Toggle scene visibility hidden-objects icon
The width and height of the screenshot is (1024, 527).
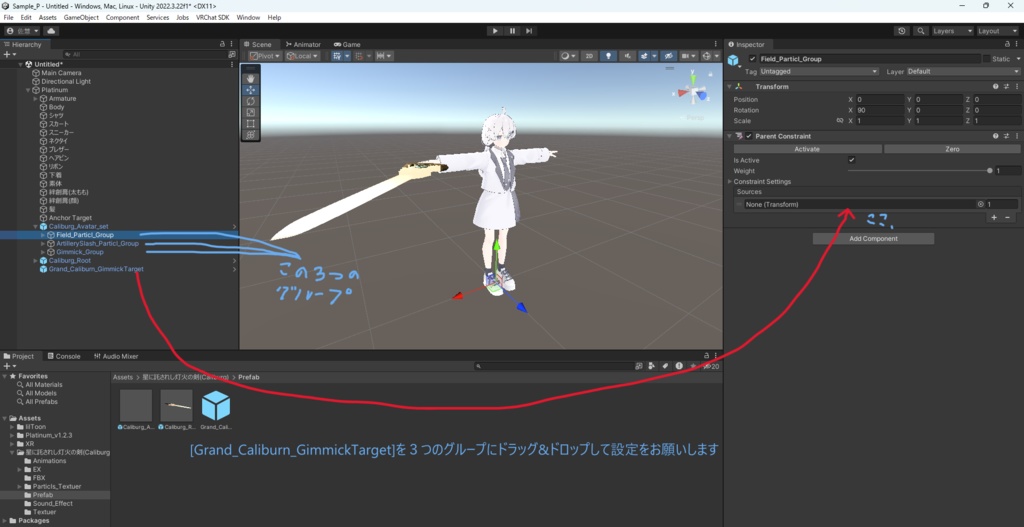pyautogui.click(x=667, y=56)
